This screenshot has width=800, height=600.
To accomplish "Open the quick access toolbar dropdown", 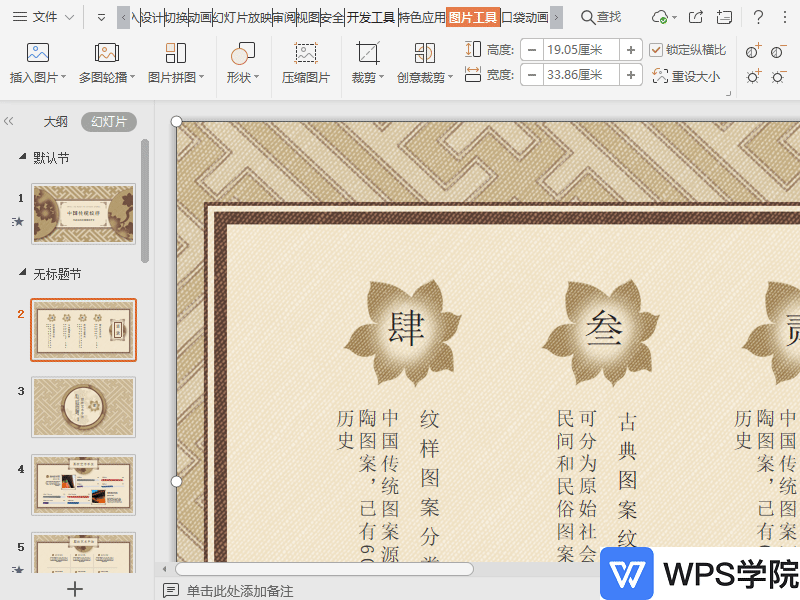I will pos(101,18).
